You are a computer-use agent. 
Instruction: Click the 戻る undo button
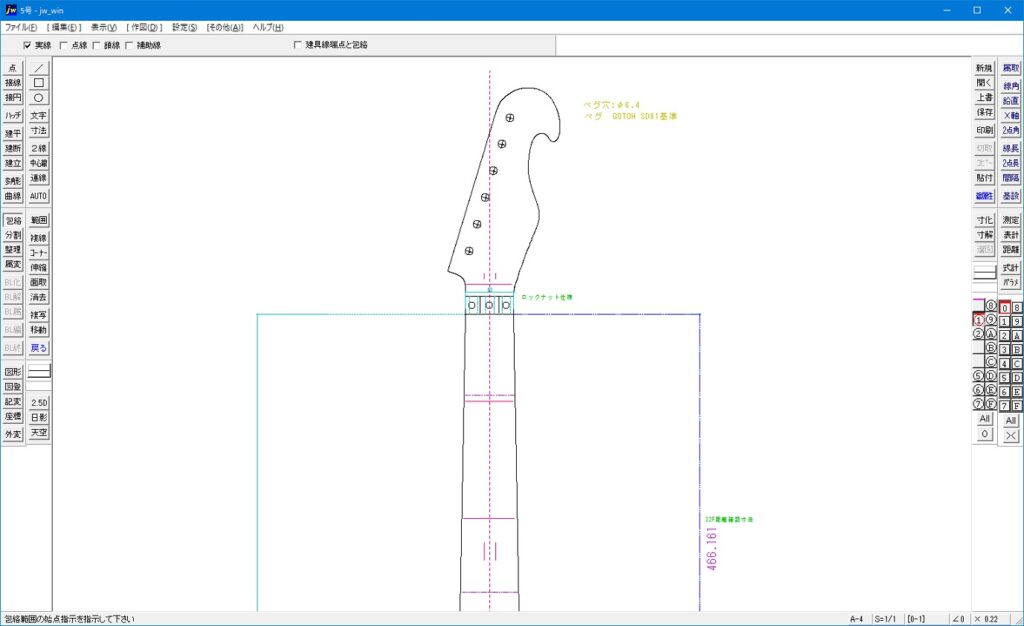pyautogui.click(x=39, y=348)
